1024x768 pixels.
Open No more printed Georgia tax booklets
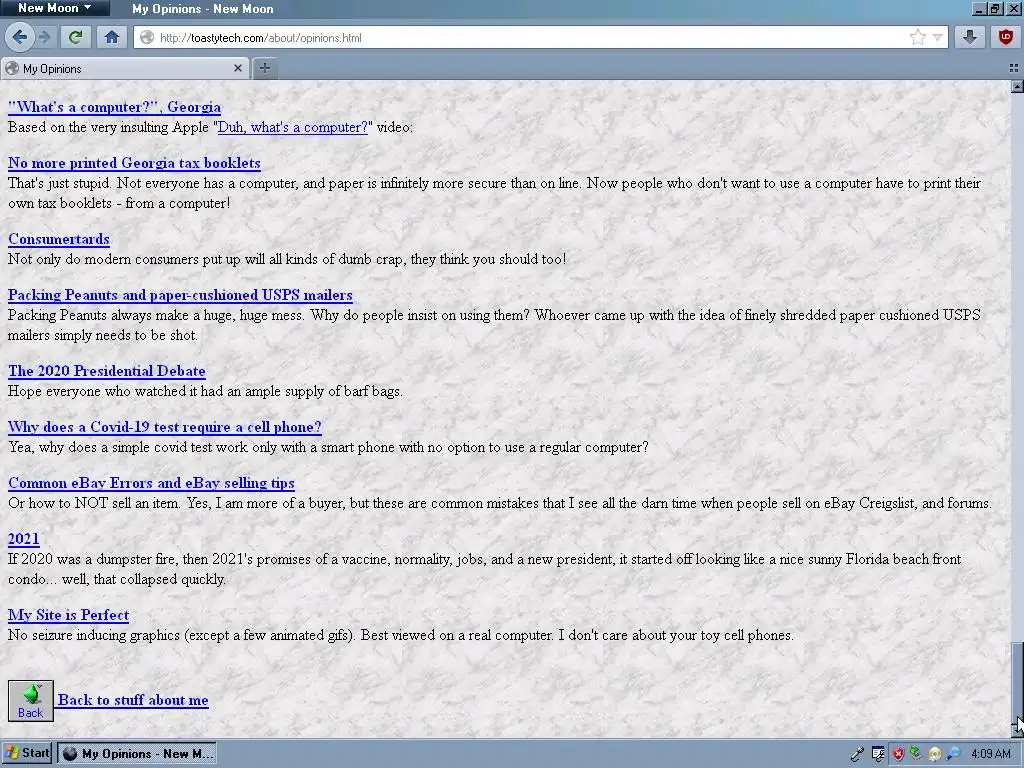tap(134, 163)
